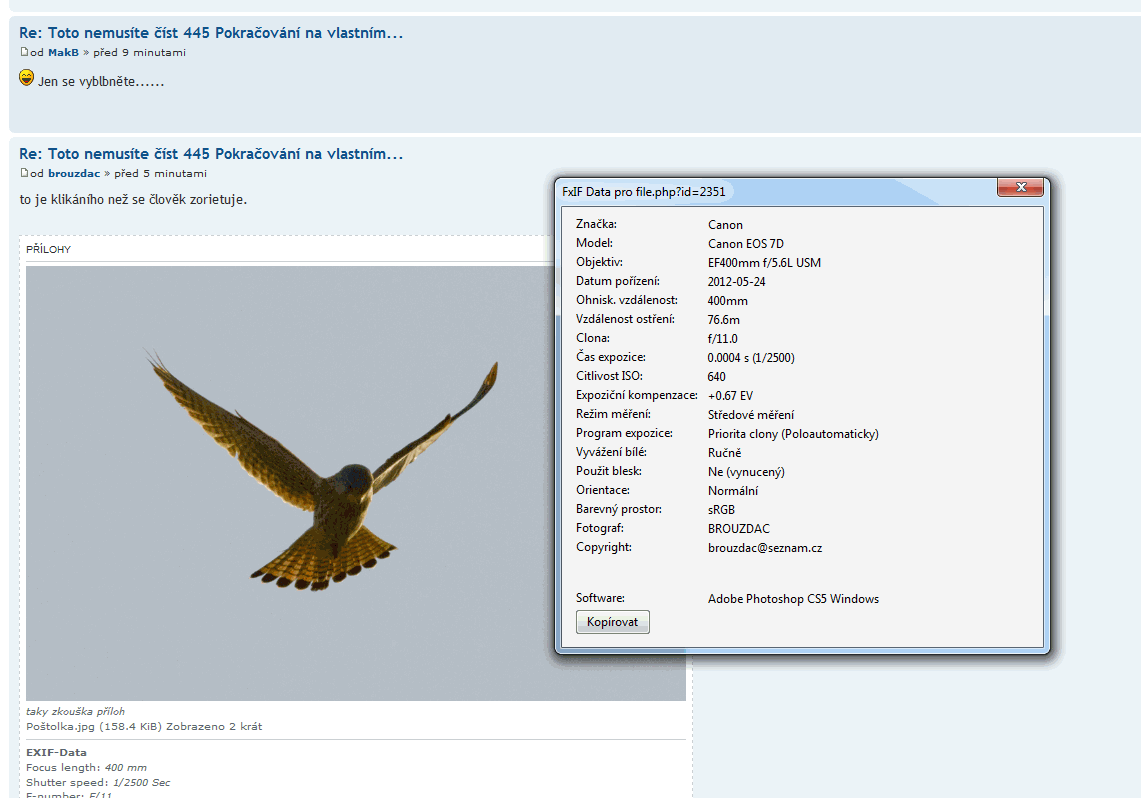Click the post icon before author MakB
Screen dimensions: 1141x798
pyautogui.click(x=24, y=52)
